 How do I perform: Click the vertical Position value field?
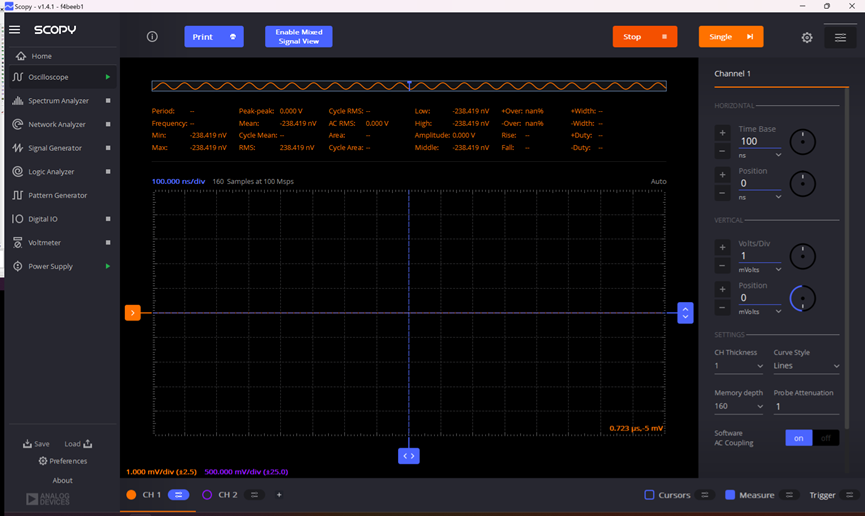click(x=760, y=298)
